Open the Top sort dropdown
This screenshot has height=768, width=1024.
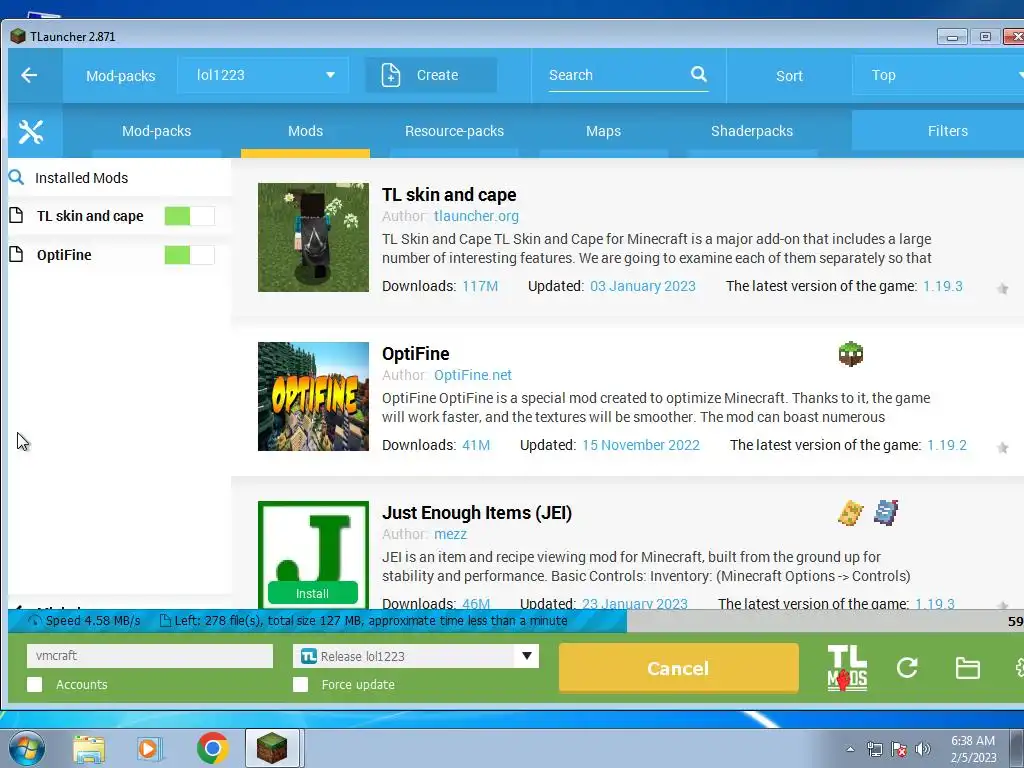pos(938,75)
